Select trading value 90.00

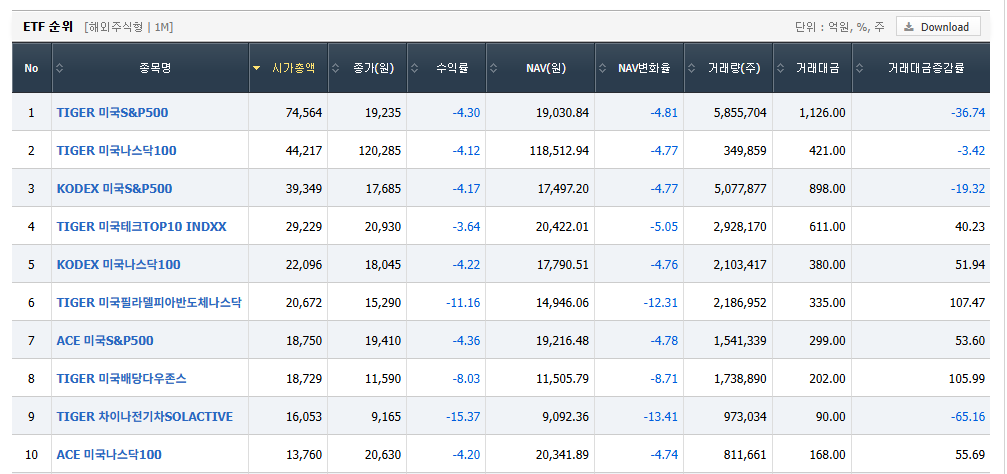pos(830,416)
